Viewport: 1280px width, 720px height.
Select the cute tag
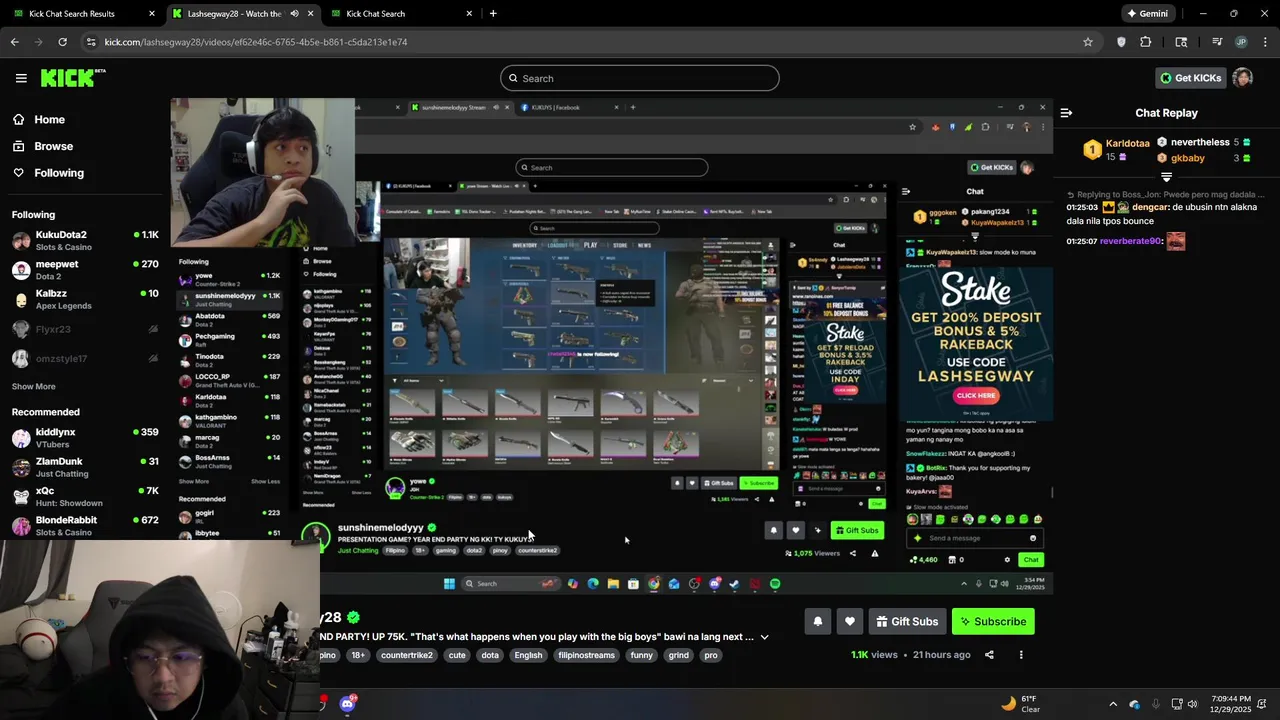[457, 655]
